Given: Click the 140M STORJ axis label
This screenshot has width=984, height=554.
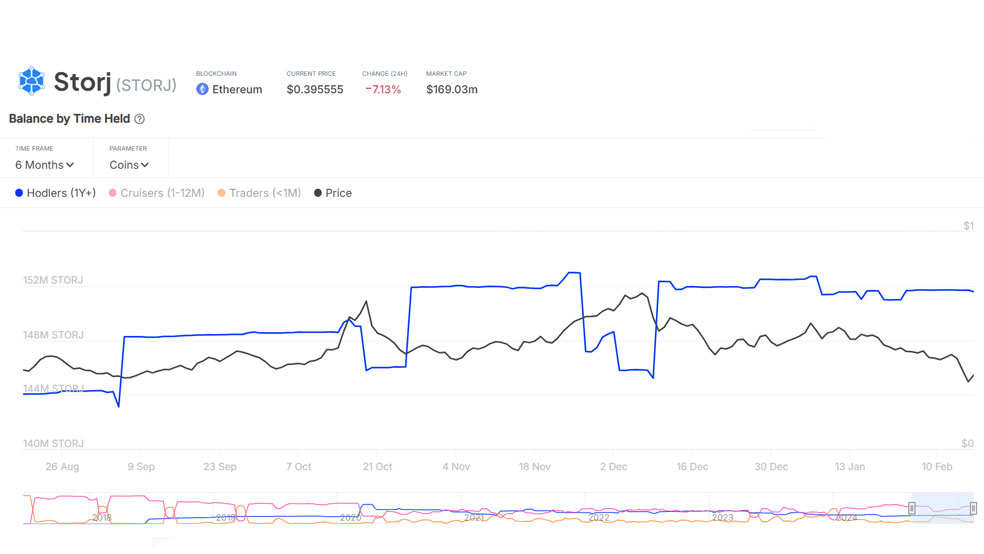Looking at the screenshot, I should [x=53, y=444].
